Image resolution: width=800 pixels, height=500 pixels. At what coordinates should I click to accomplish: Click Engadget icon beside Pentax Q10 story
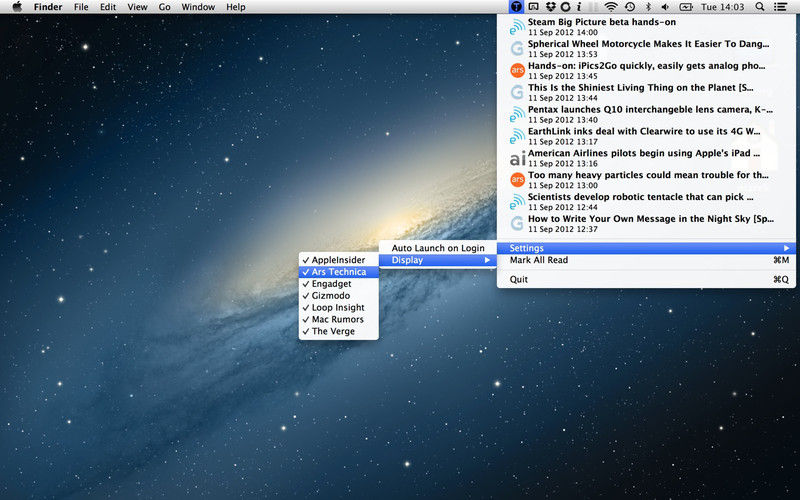pos(517,114)
